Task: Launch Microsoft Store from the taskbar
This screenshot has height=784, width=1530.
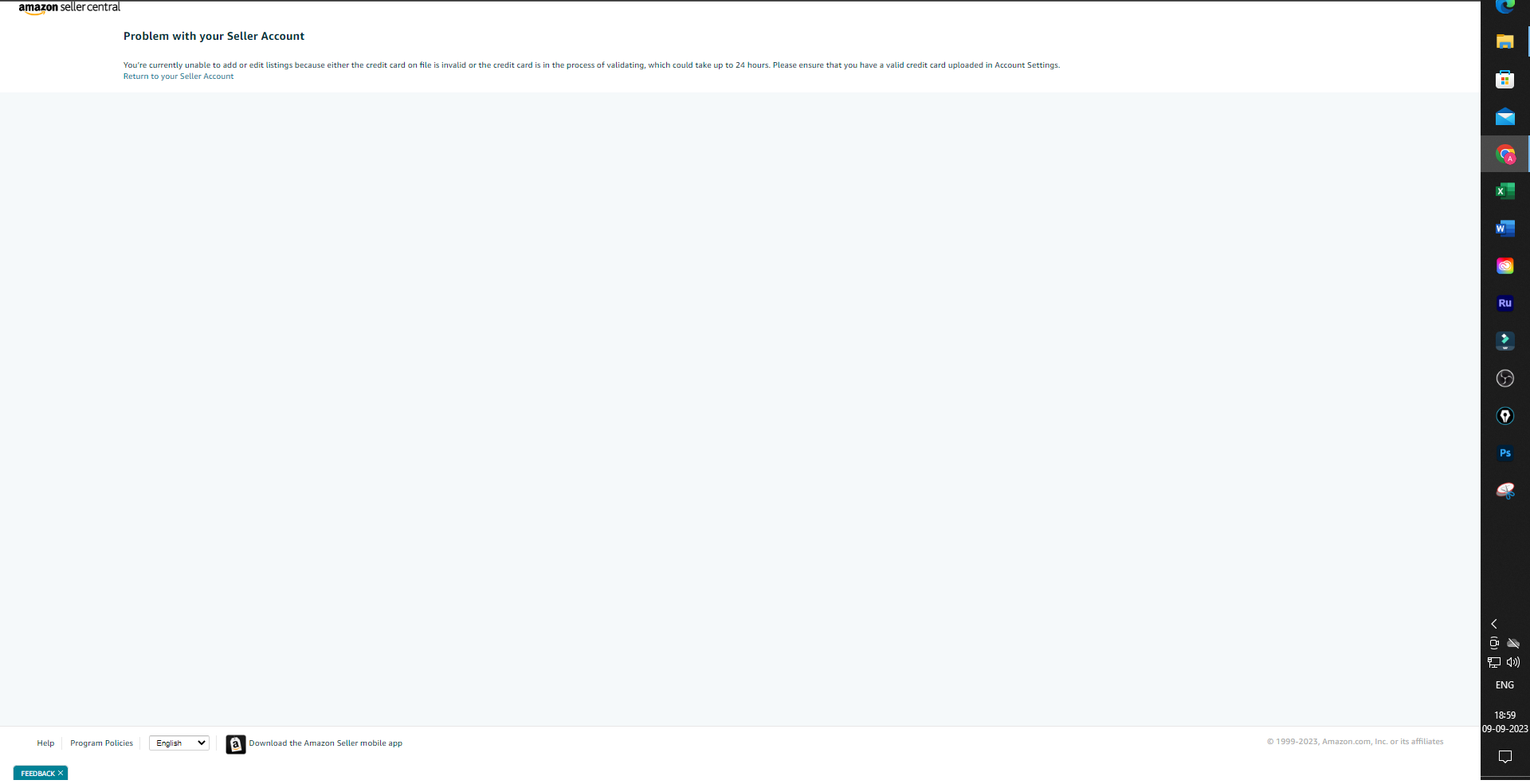Action: pos(1505,79)
